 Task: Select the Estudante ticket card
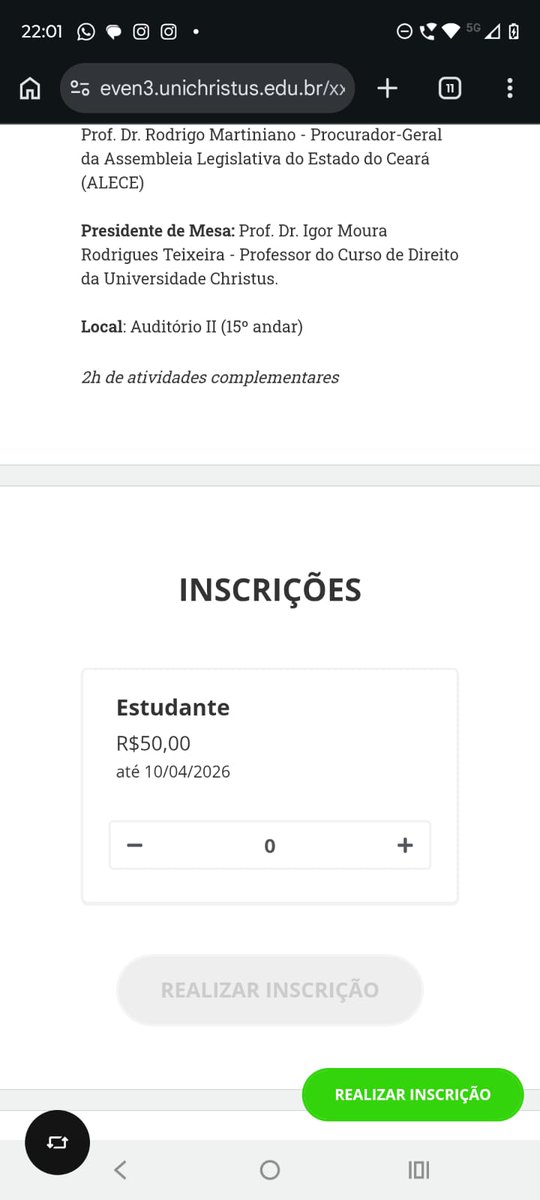(270, 786)
